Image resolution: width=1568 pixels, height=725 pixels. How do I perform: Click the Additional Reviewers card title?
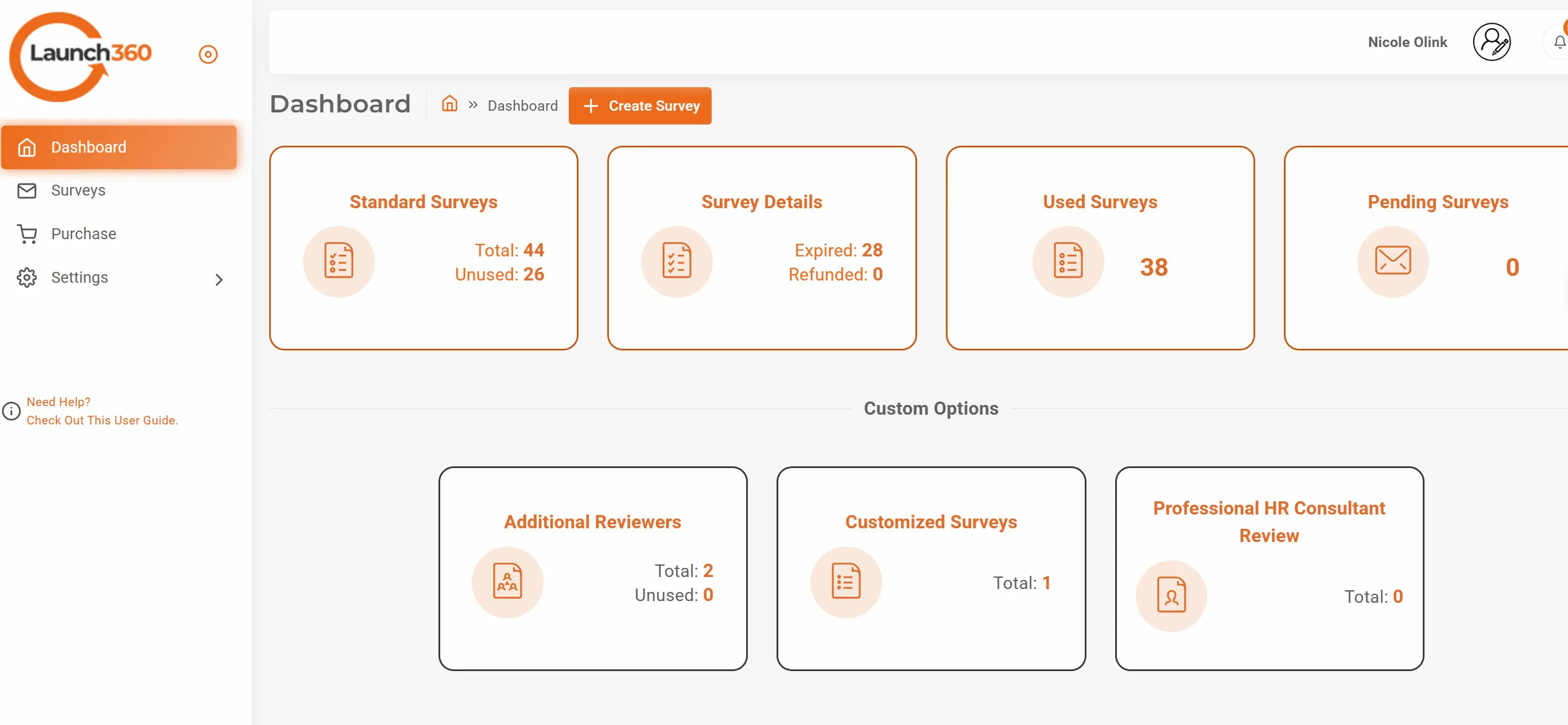tap(592, 522)
